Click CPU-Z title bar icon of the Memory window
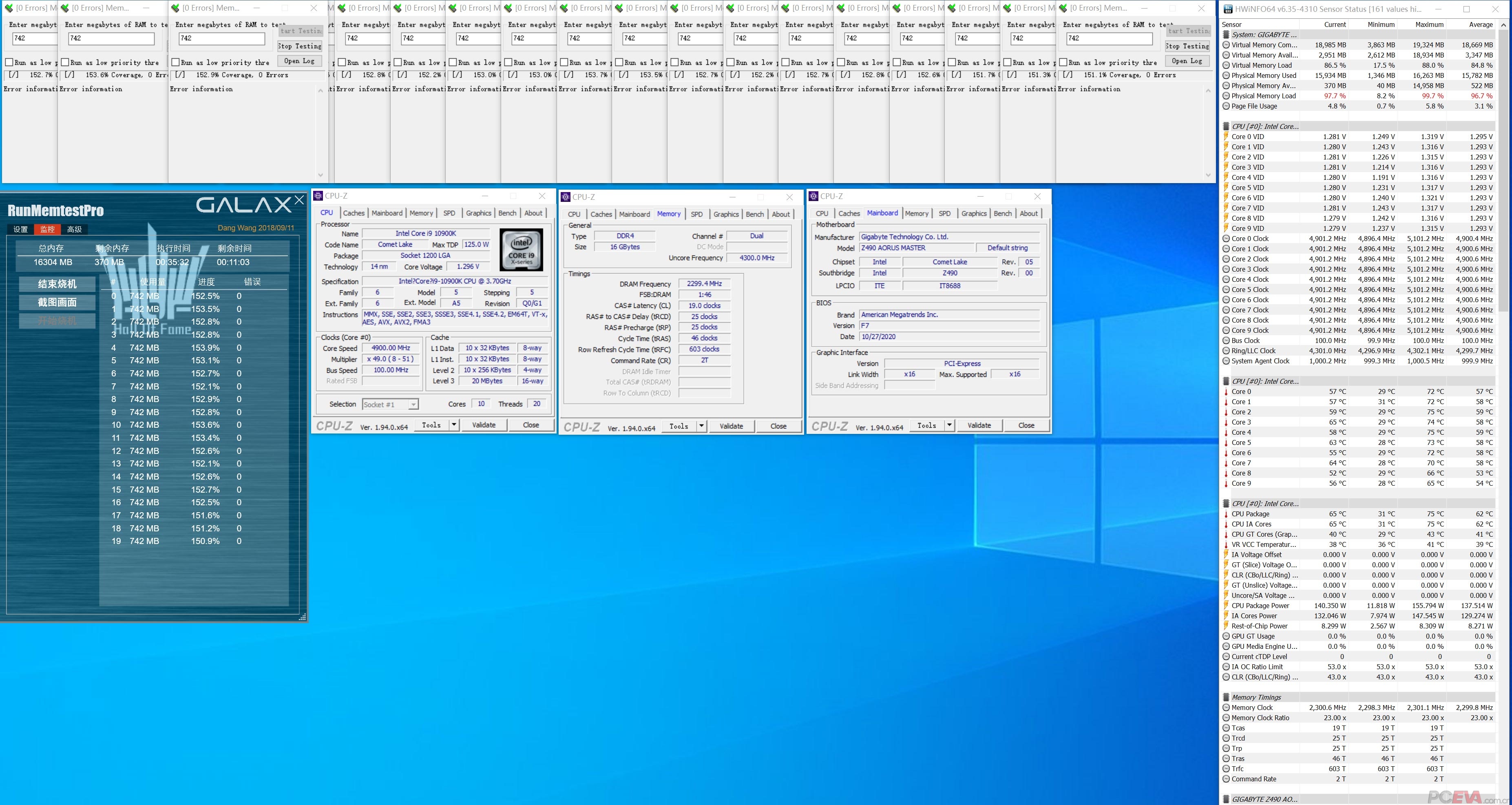 click(x=566, y=197)
